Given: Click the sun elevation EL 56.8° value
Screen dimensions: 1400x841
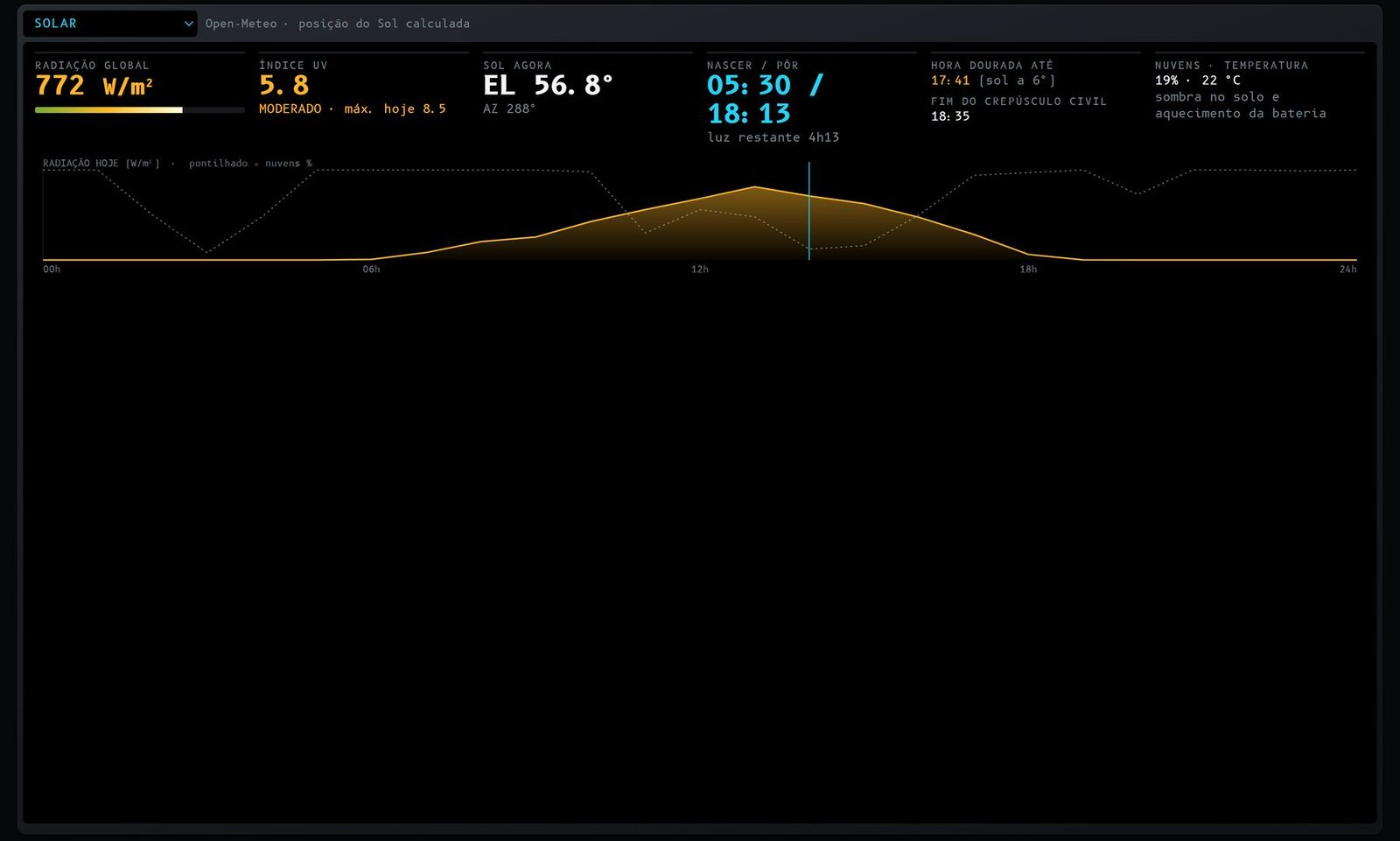Looking at the screenshot, I should (548, 86).
